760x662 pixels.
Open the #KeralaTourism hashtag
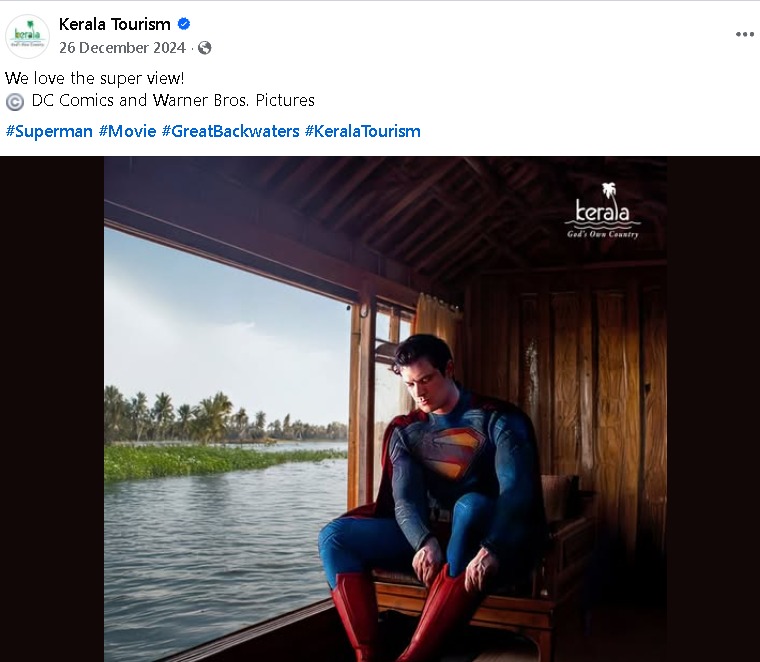[362, 131]
